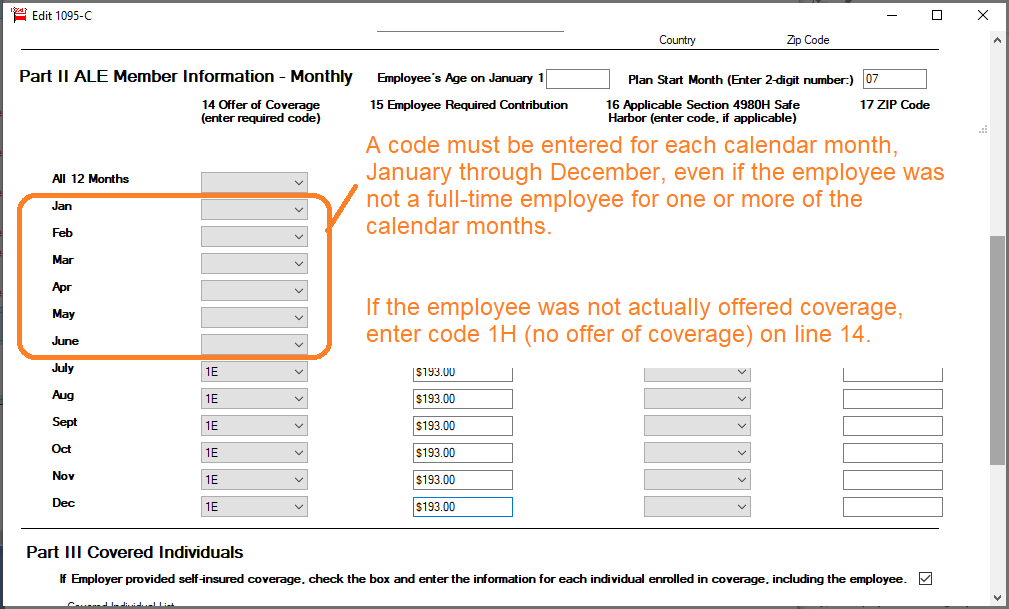Open the Mar offer of coverage dropdown

pos(254,263)
